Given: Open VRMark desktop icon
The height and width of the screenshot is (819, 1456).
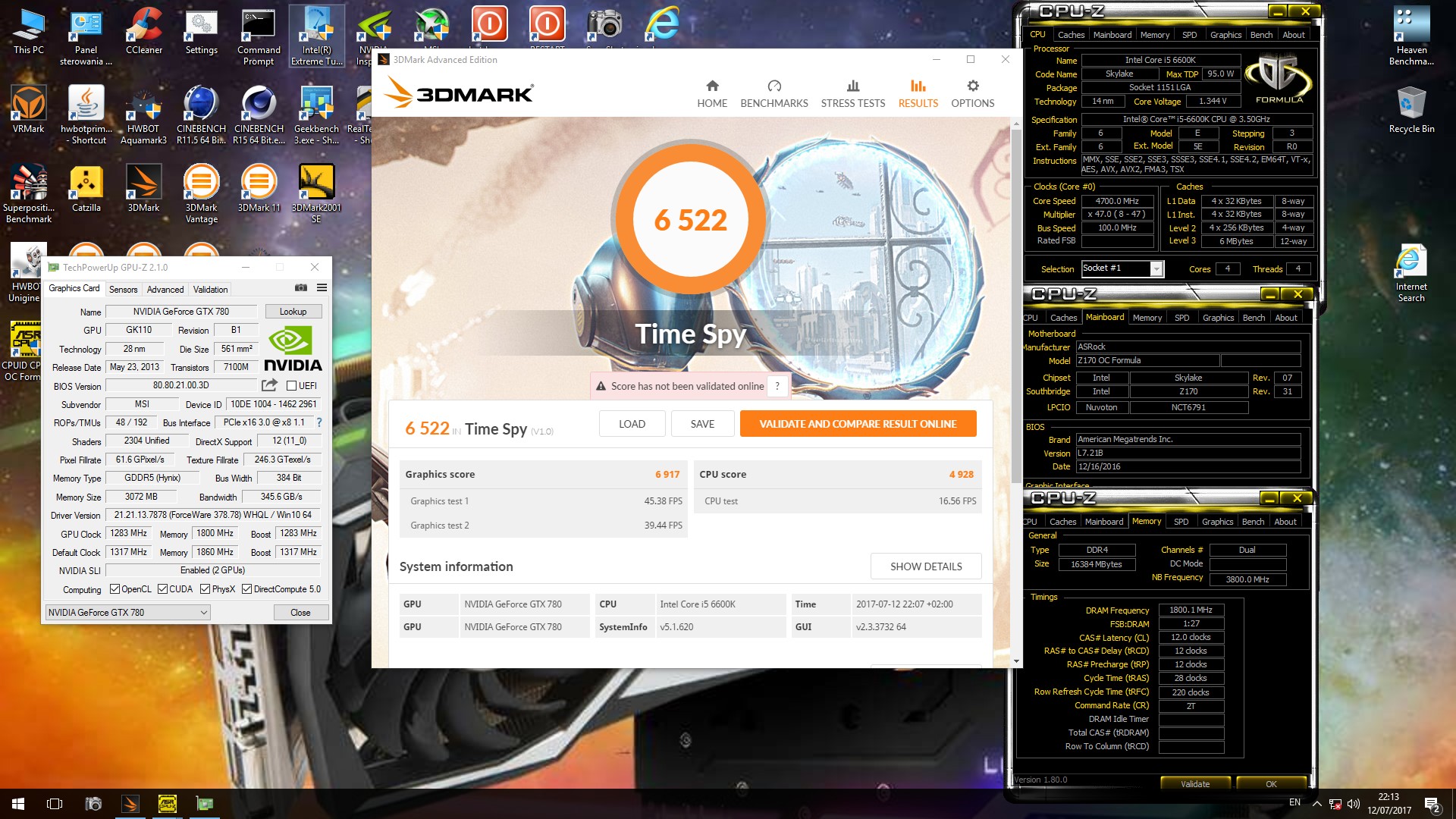Looking at the screenshot, I should click(x=29, y=110).
